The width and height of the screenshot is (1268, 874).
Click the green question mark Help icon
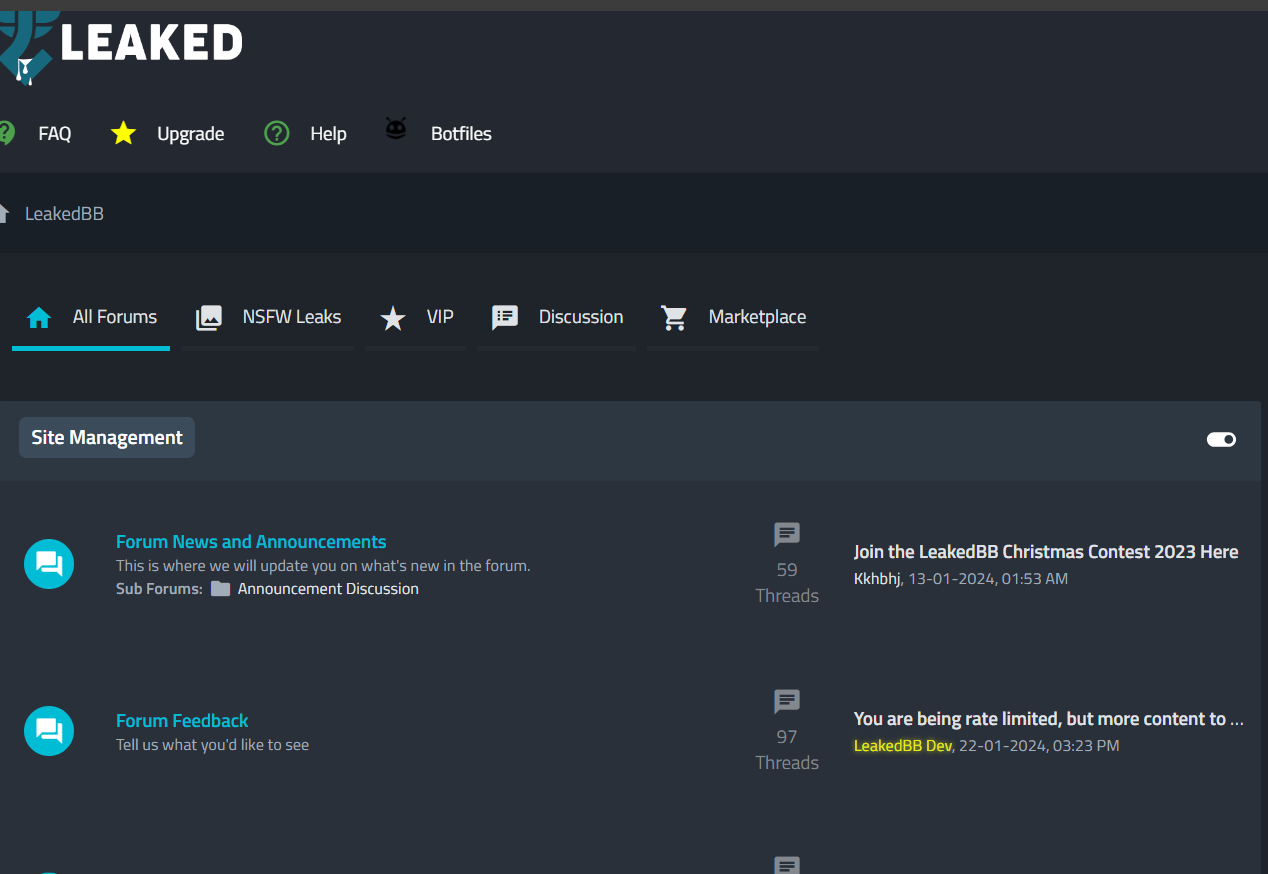(x=277, y=133)
